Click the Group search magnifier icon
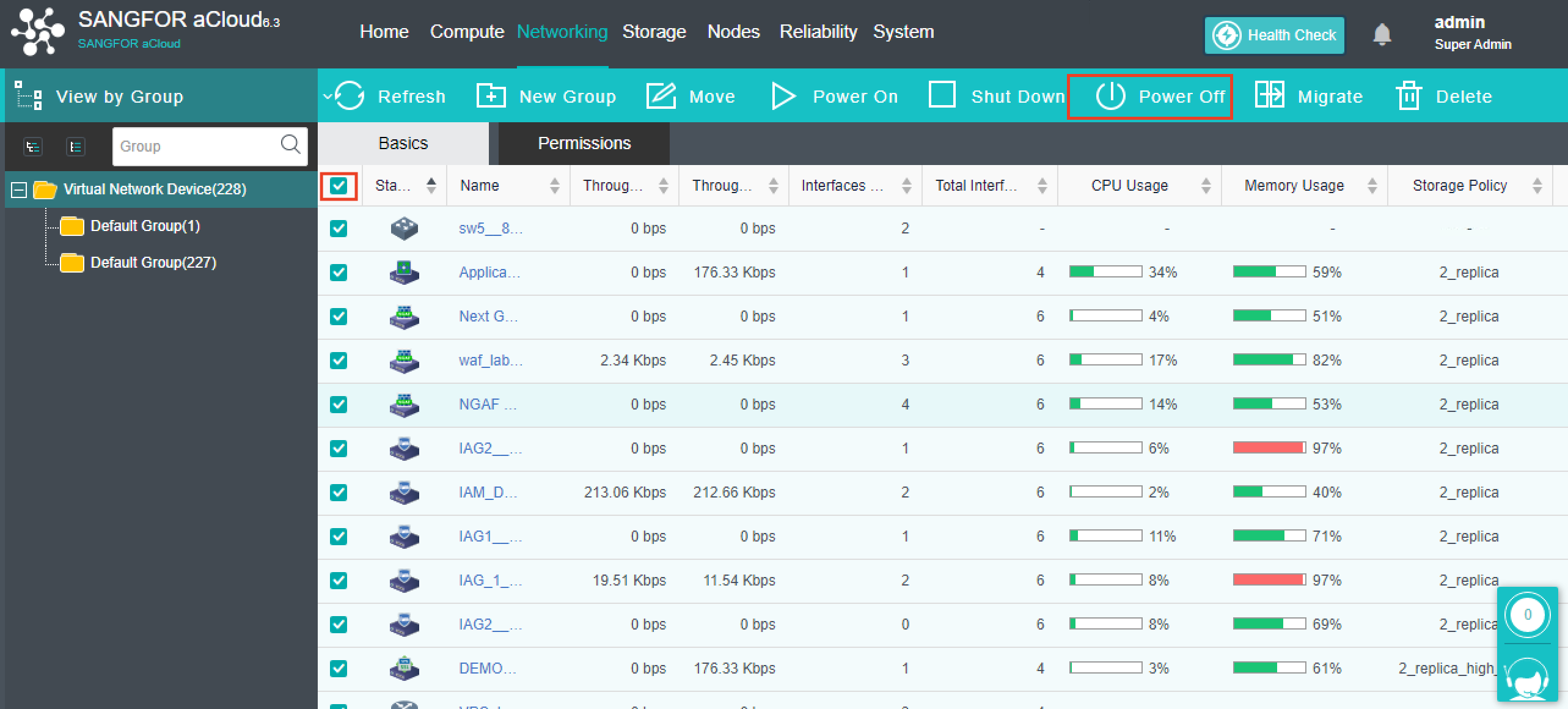The height and width of the screenshot is (709, 1568). pos(290,145)
